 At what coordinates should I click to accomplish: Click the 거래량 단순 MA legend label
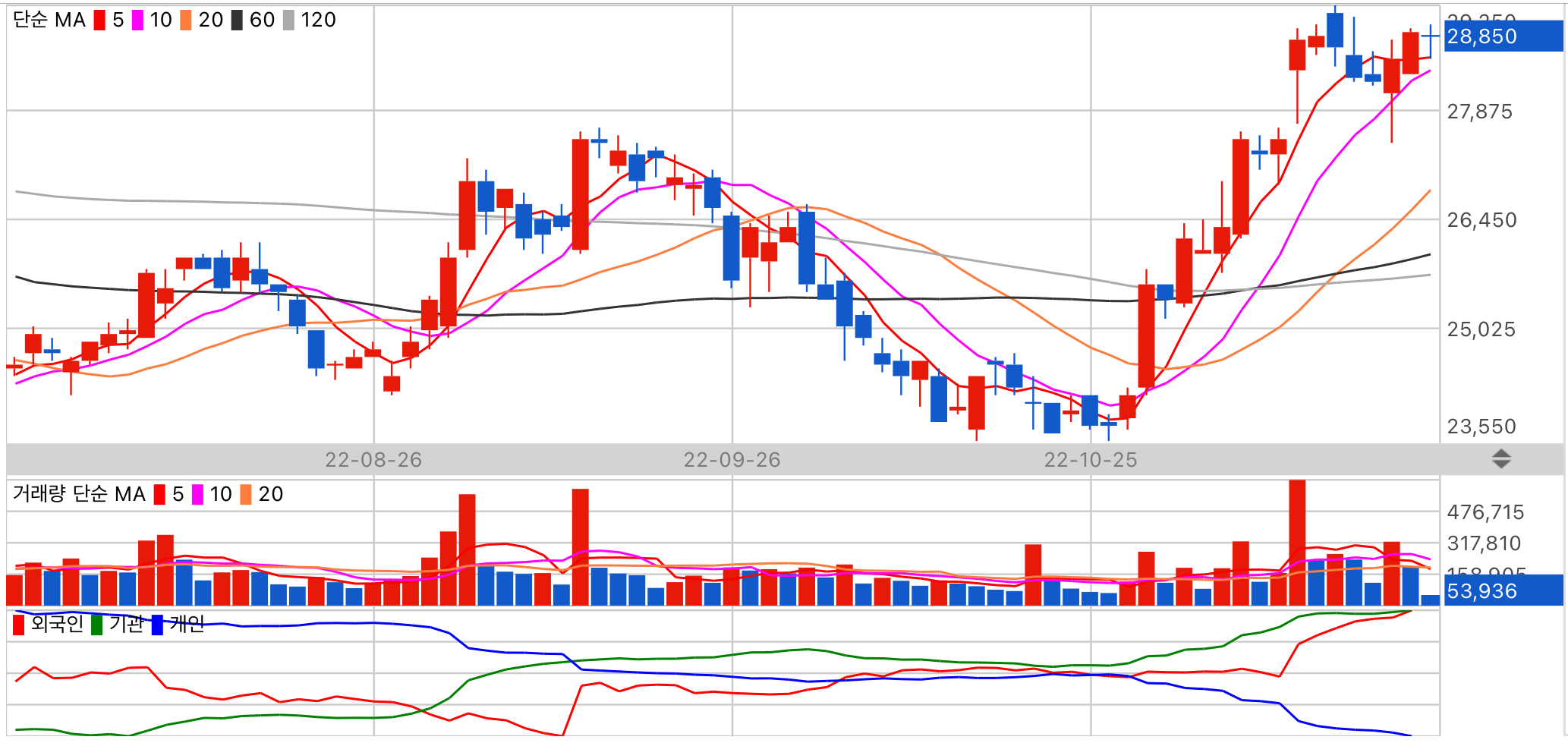[79, 494]
